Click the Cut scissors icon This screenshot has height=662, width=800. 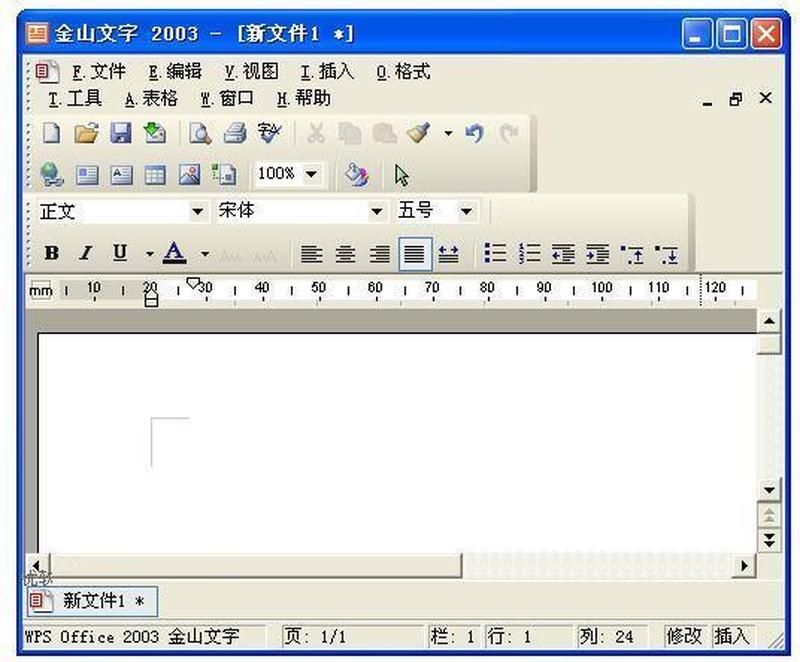(316, 134)
